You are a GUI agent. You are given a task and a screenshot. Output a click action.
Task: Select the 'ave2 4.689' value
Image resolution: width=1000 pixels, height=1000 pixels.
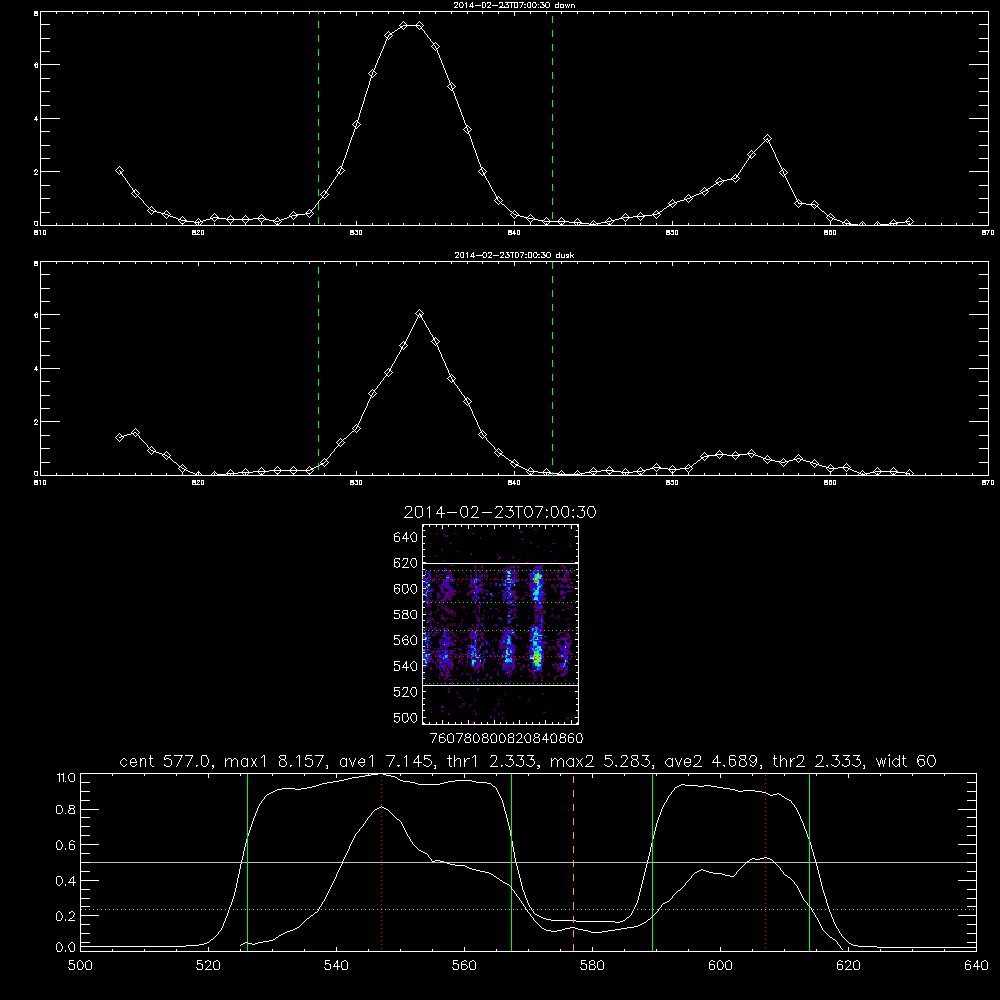pyautogui.click(x=709, y=761)
